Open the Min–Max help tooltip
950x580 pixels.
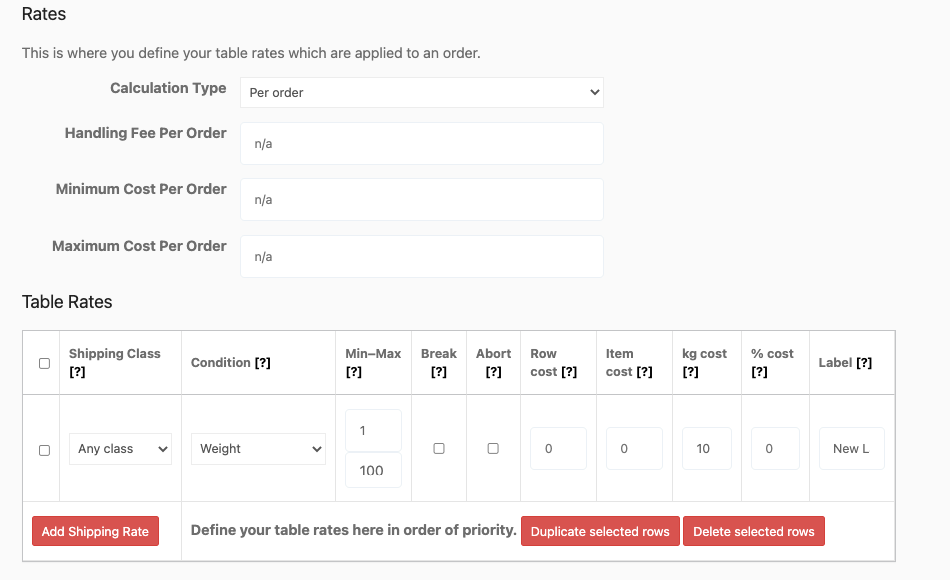(354, 371)
